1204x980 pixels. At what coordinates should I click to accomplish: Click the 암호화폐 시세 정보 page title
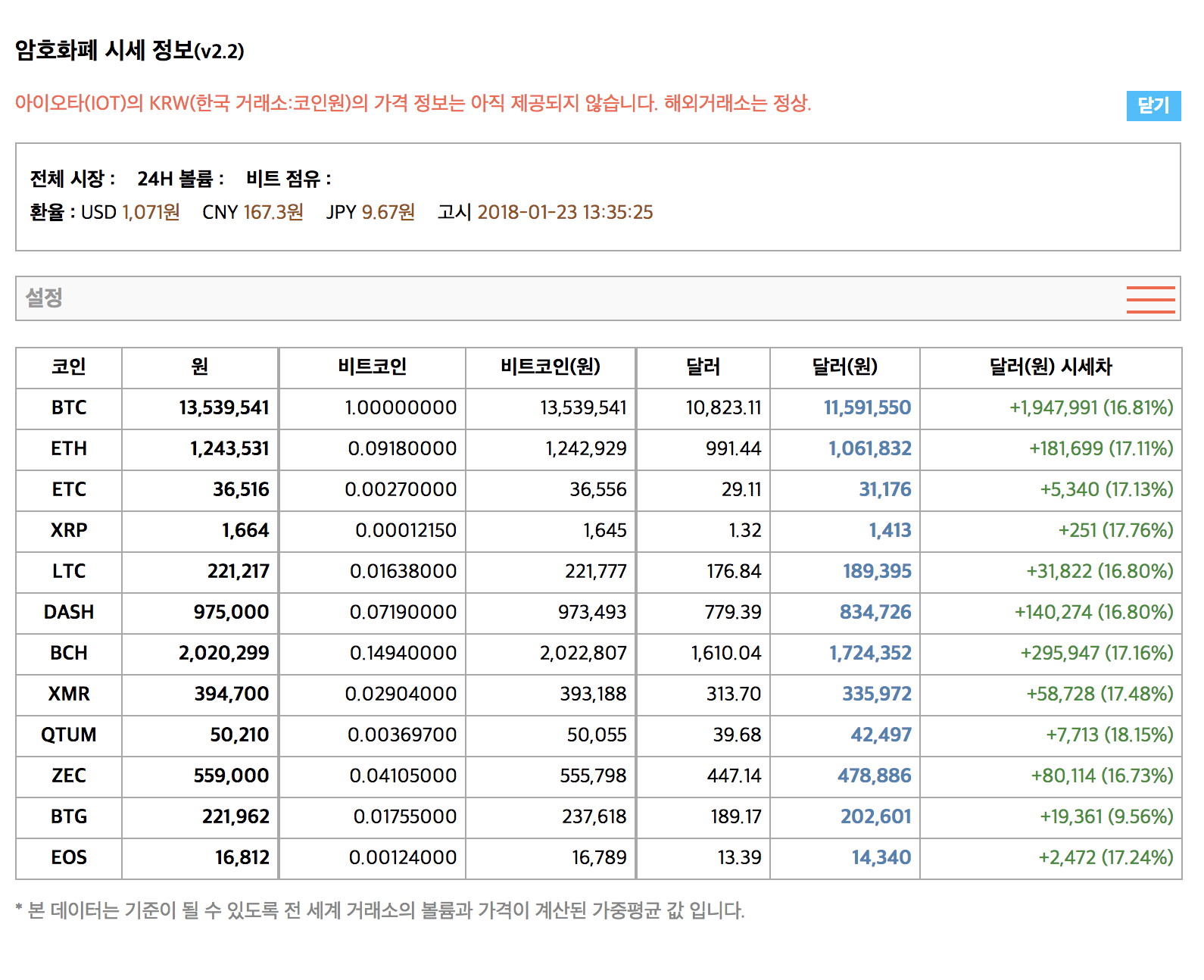click(129, 51)
